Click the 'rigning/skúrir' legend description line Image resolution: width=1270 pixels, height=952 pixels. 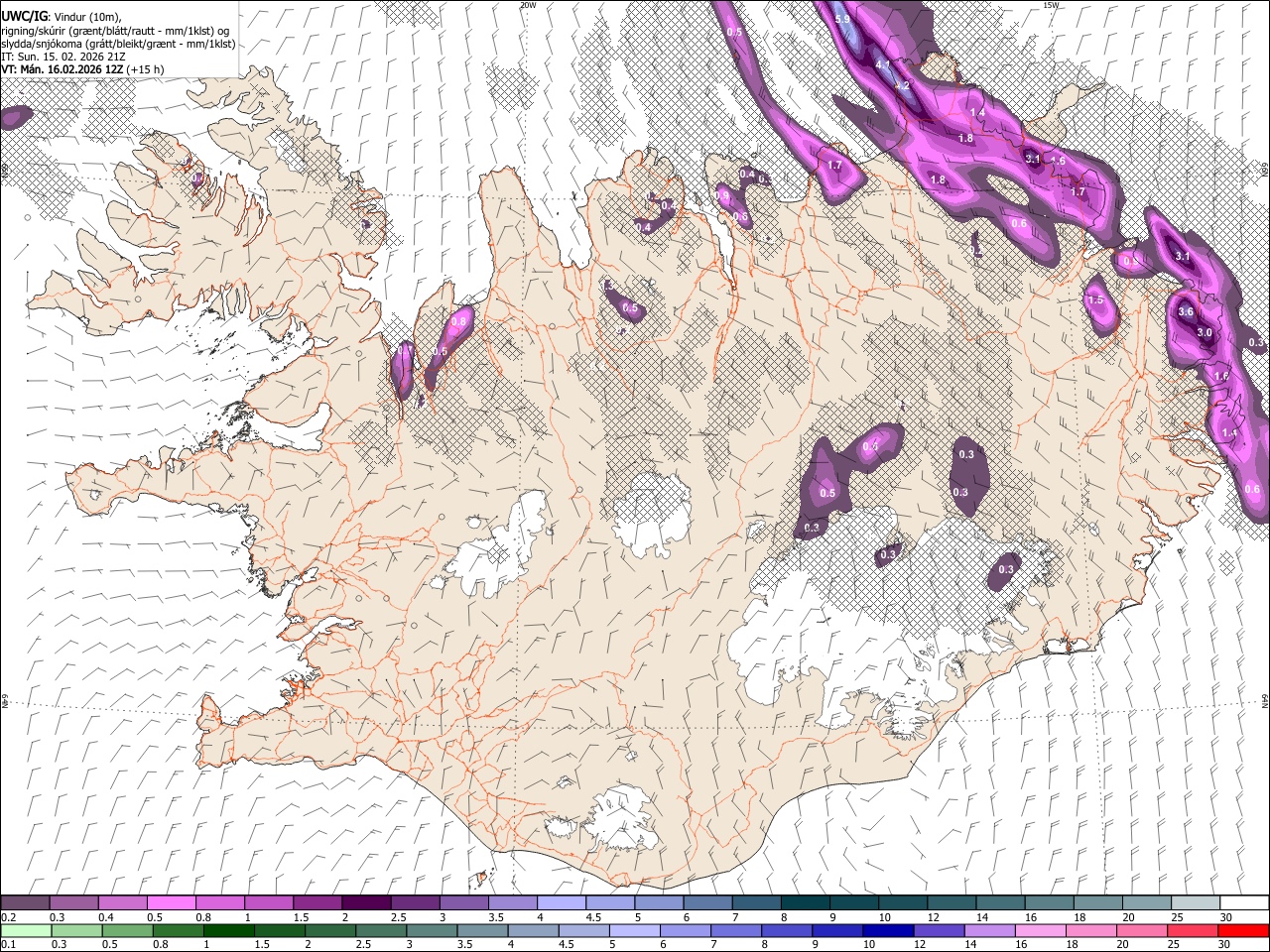click(x=116, y=31)
